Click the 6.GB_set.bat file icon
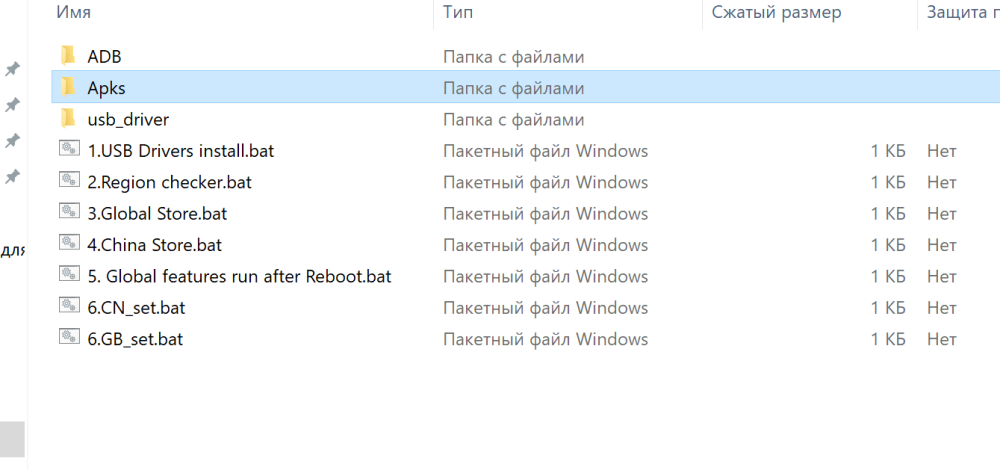The width and height of the screenshot is (1000, 470). 69,338
